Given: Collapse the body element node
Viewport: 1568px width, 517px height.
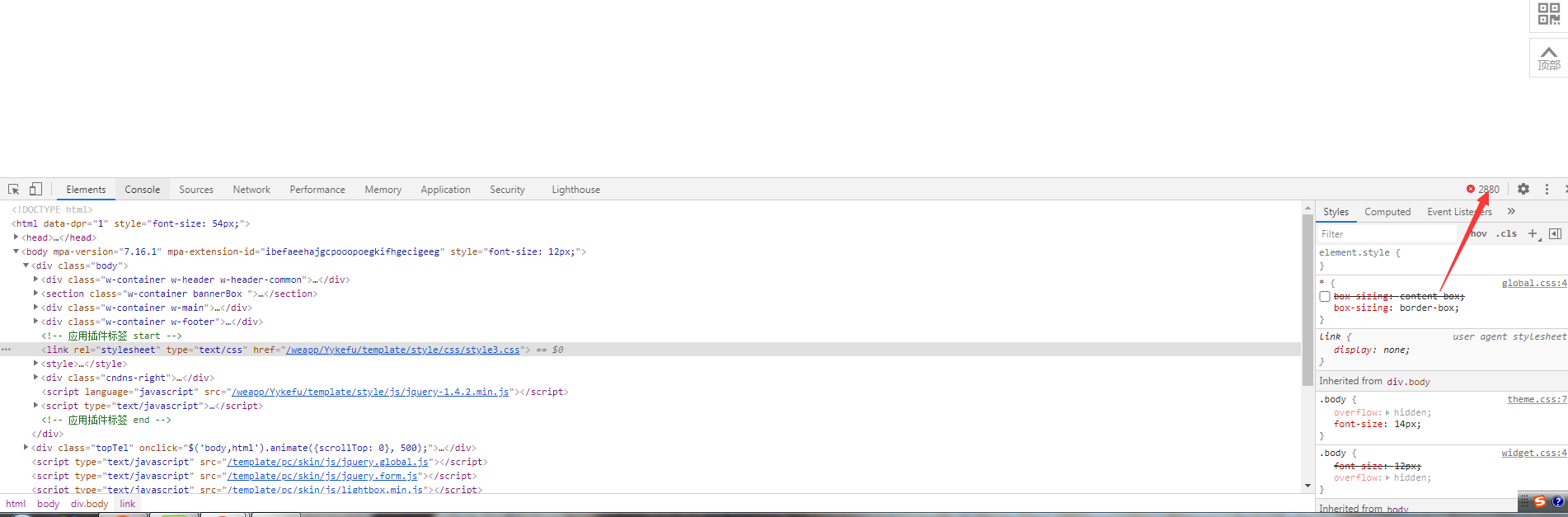Looking at the screenshot, I should (x=16, y=251).
